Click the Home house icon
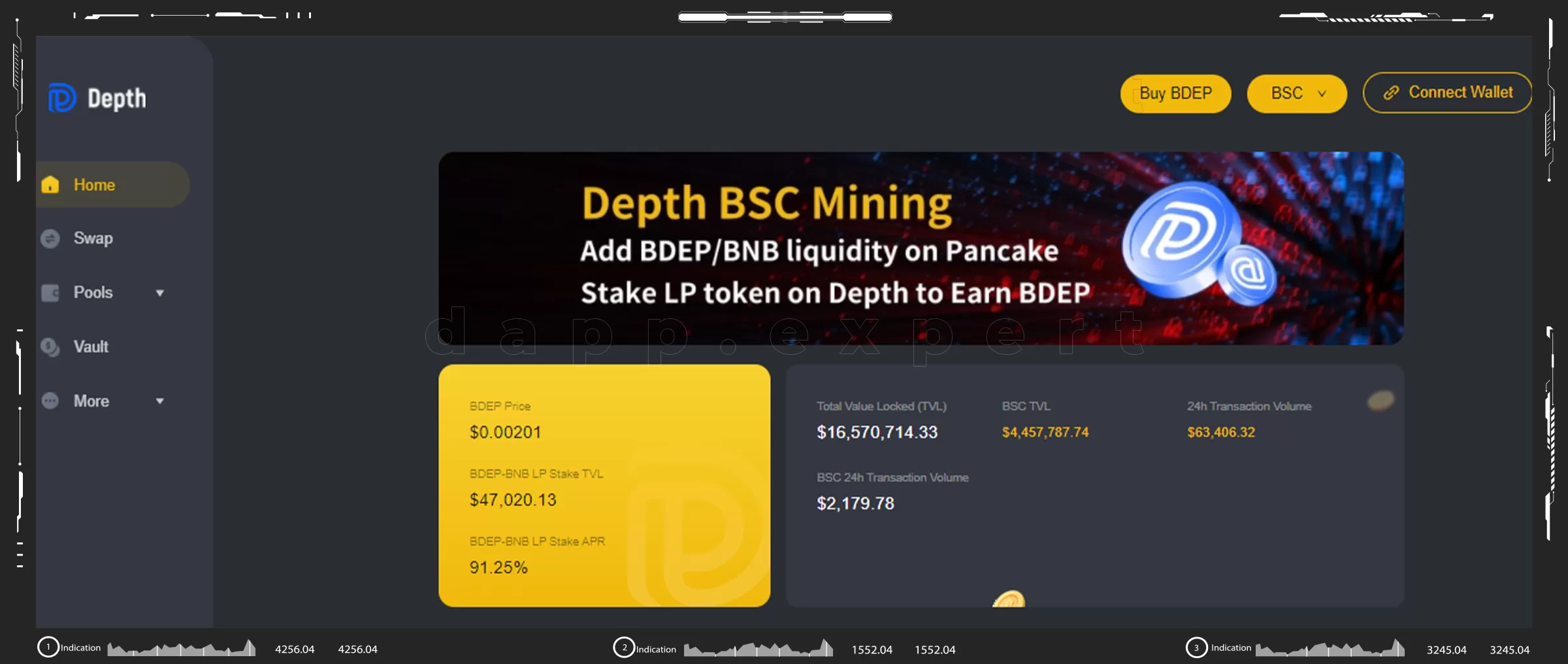This screenshot has width=1568, height=664. pos(50,185)
